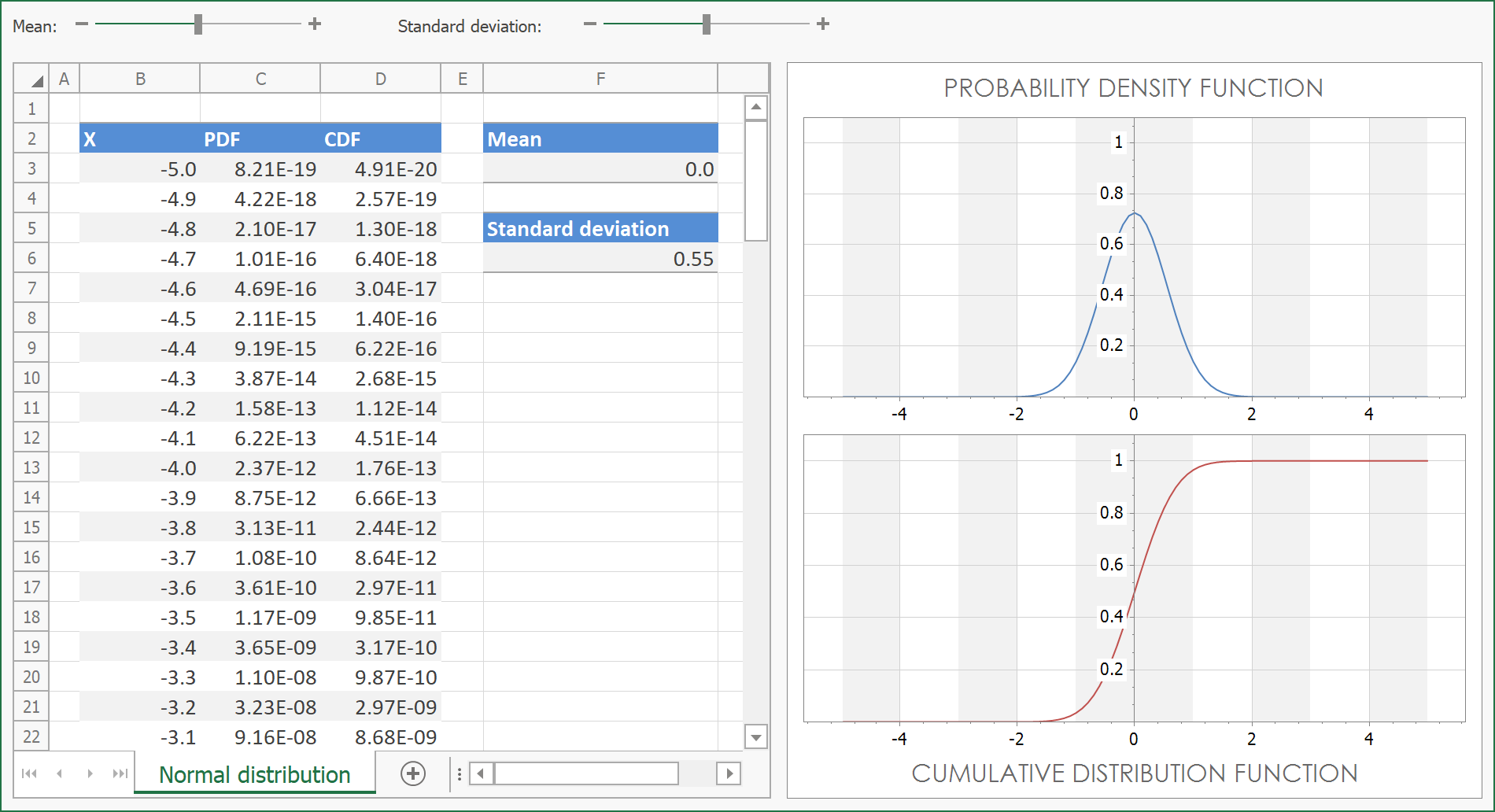The image size is (1495, 812).
Task: Select the Mean value cell 0.0
Action: (600, 169)
